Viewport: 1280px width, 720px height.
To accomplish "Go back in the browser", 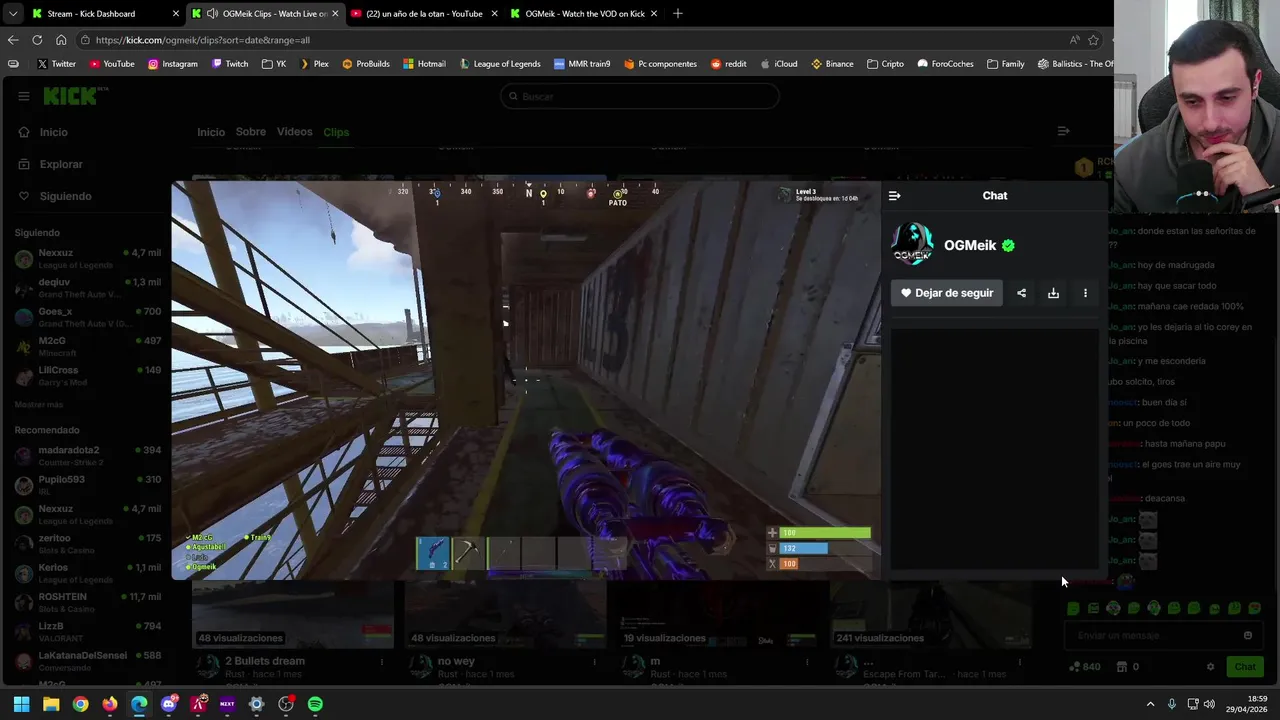I will (x=12, y=40).
